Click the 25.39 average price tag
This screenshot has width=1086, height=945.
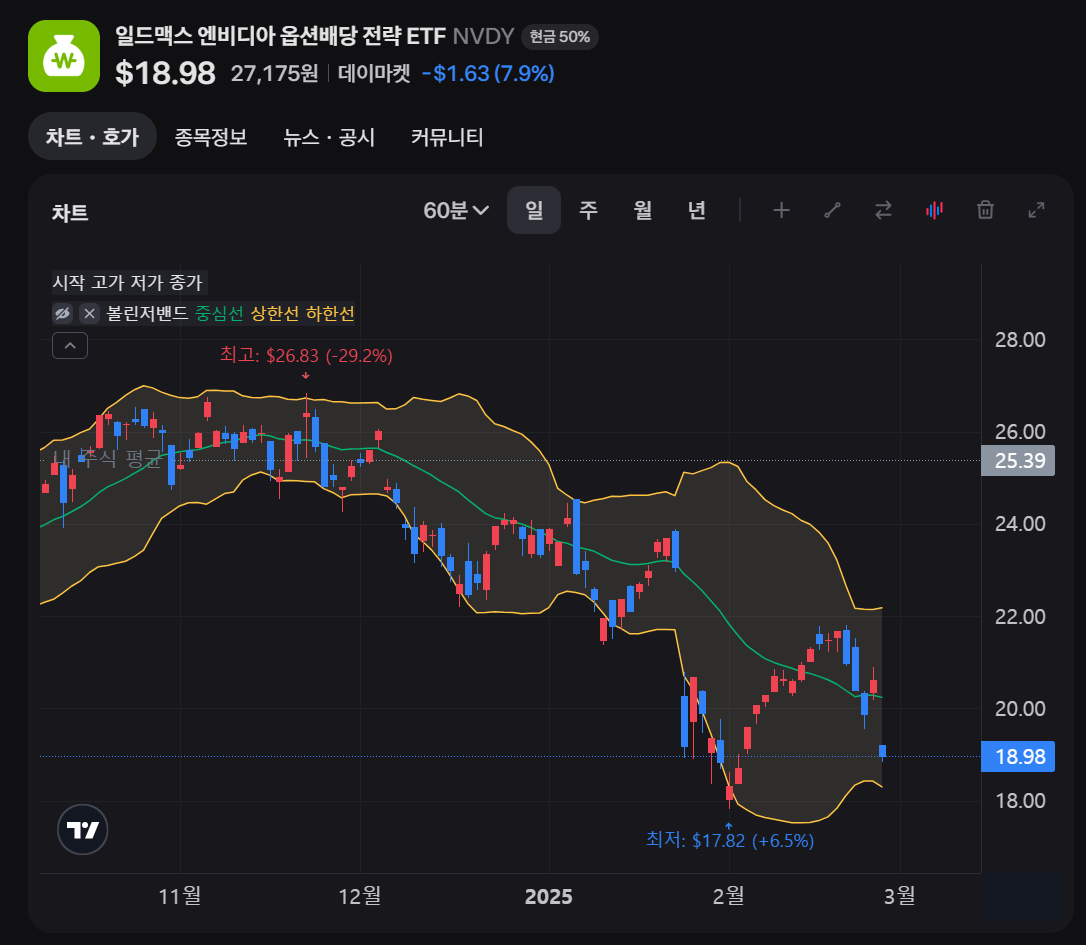point(1018,460)
